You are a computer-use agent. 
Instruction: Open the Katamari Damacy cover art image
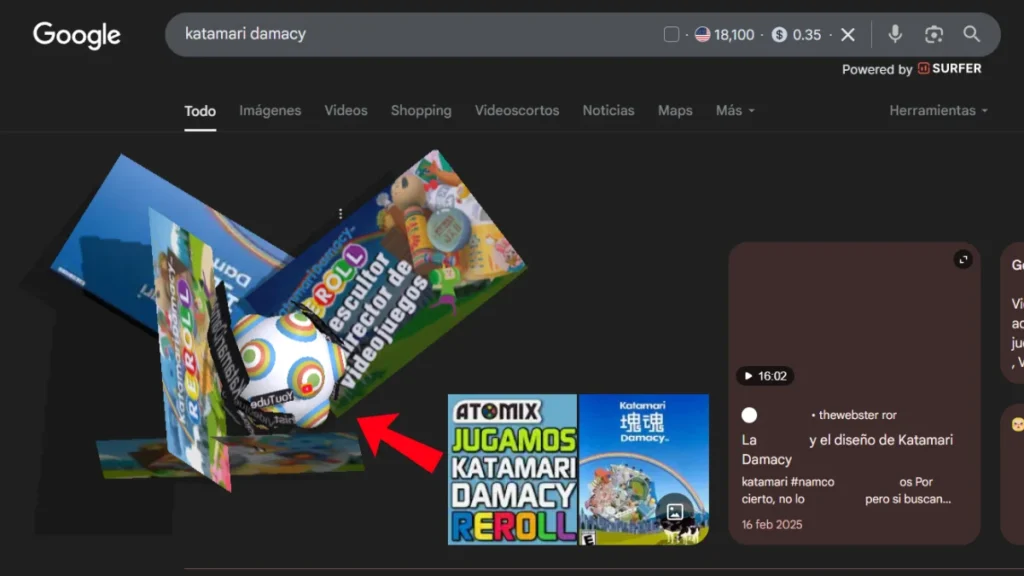(644, 470)
